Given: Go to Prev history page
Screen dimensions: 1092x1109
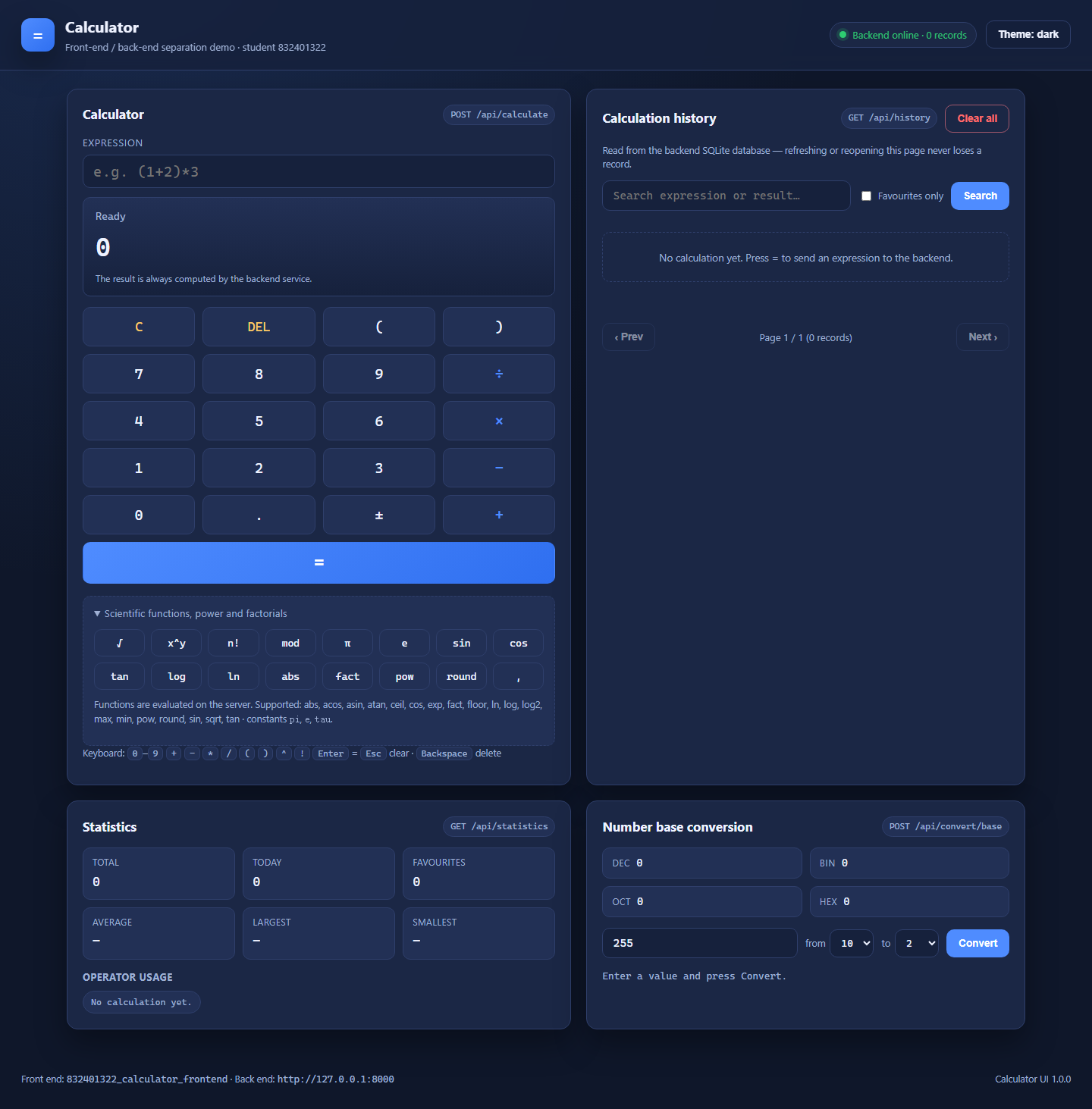Looking at the screenshot, I should [x=629, y=337].
